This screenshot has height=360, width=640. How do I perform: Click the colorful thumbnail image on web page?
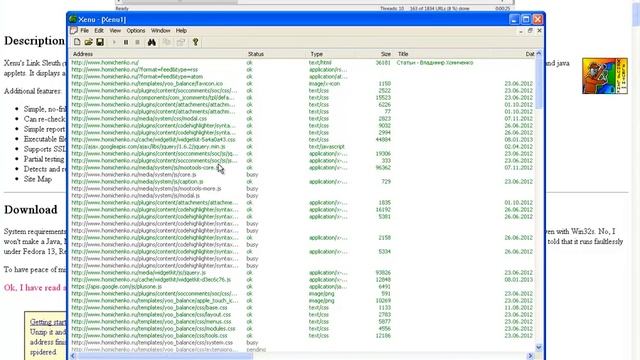(604, 76)
